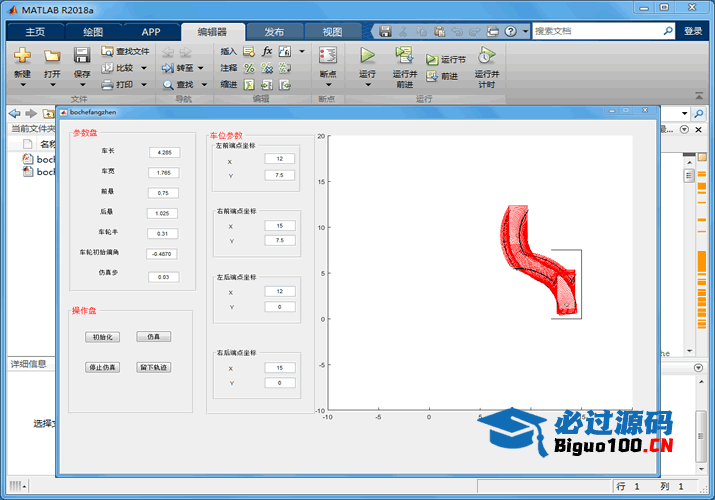Click the 比较 (Compare) icon
The height and width of the screenshot is (500, 715).
click(107, 68)
